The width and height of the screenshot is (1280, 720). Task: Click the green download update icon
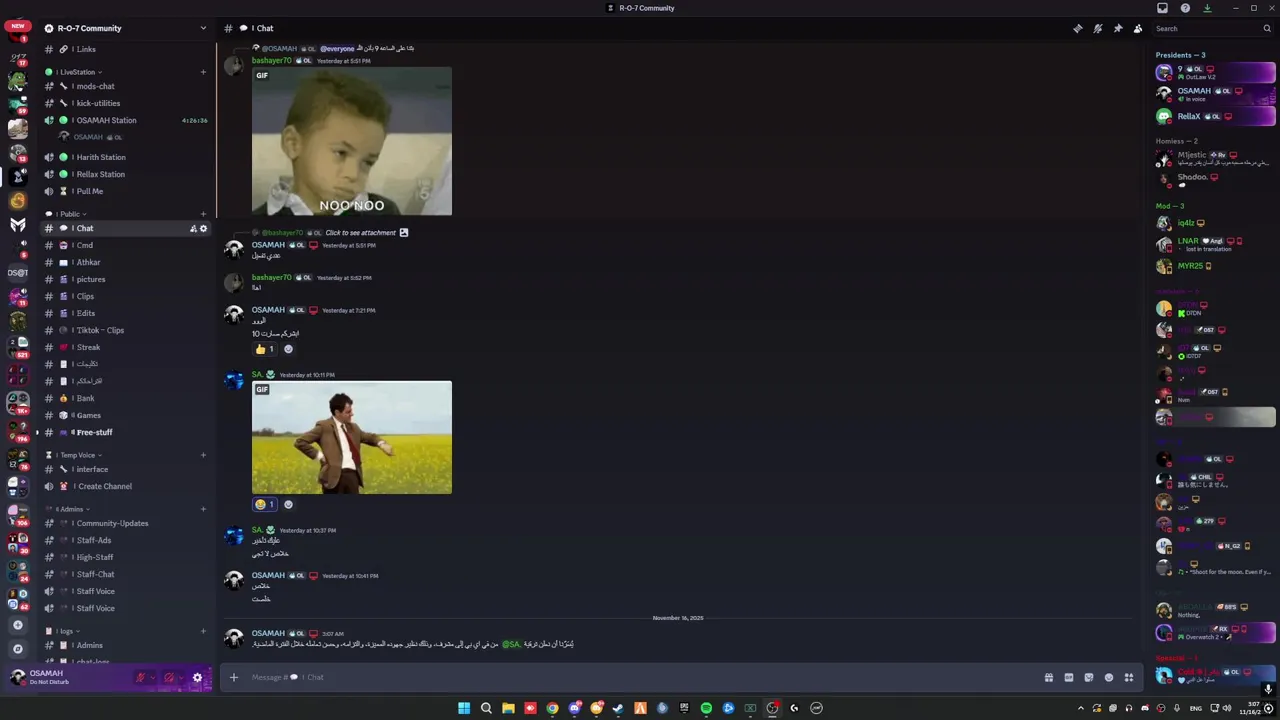(x=1207, y=8)
